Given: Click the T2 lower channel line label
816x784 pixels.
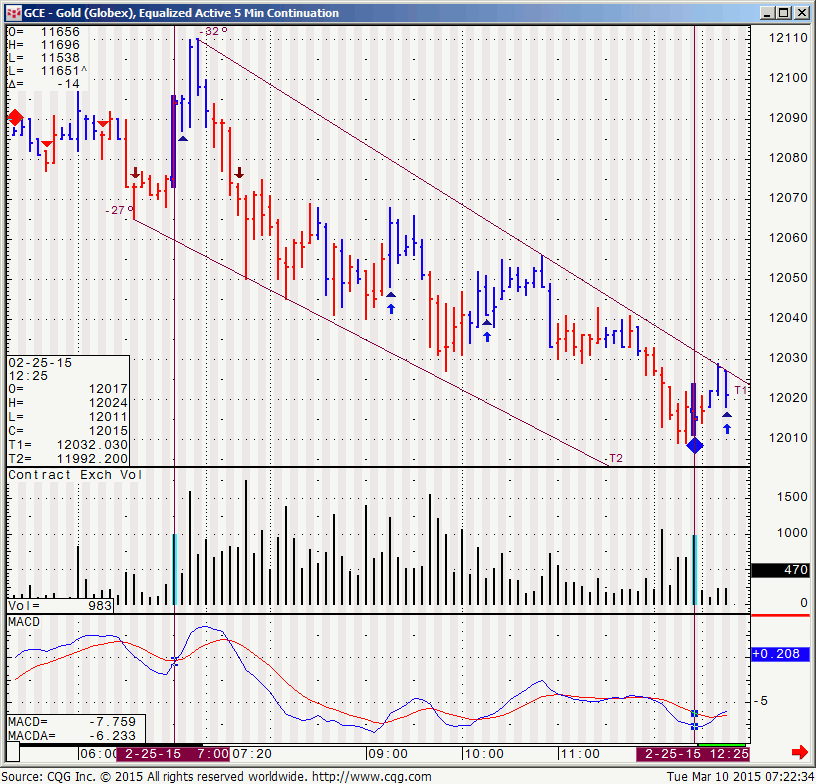Looking at the screenshot, I should pyautogui.click(x=616, y=458).
